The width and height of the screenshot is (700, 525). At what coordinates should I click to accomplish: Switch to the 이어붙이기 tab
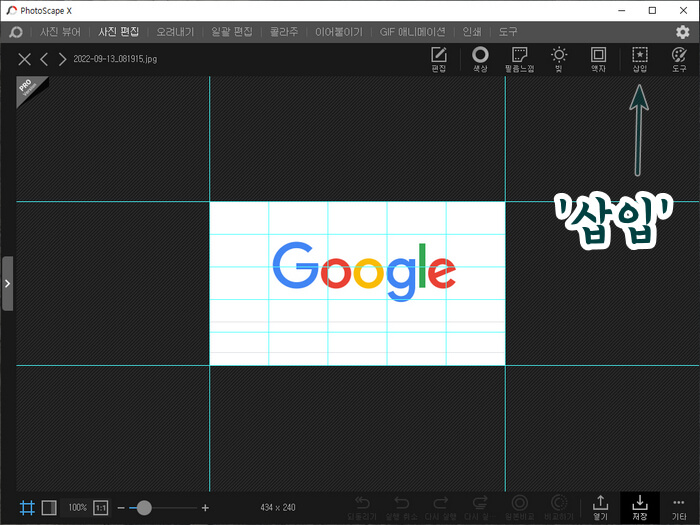tap(339, 32)
